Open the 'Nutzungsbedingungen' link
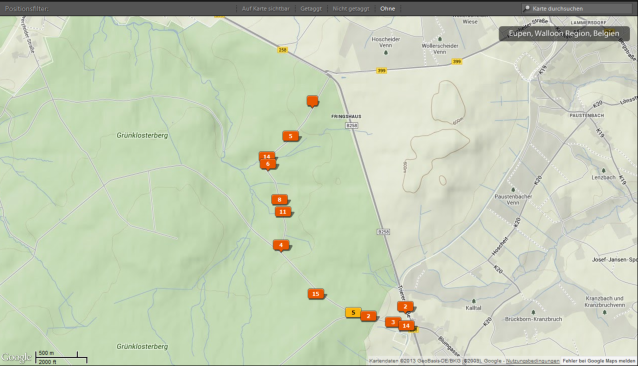638x366 pixels. (532, 361)
